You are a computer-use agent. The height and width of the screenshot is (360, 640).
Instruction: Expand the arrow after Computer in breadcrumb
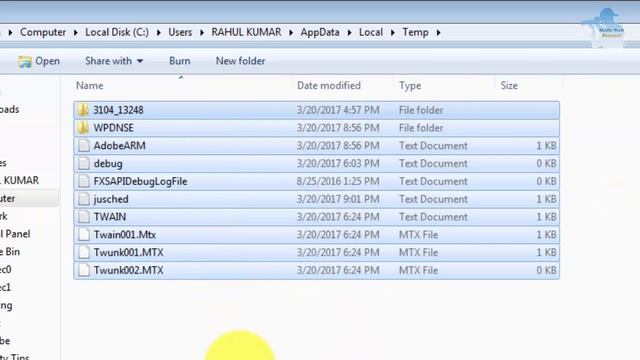pos(76,32)
